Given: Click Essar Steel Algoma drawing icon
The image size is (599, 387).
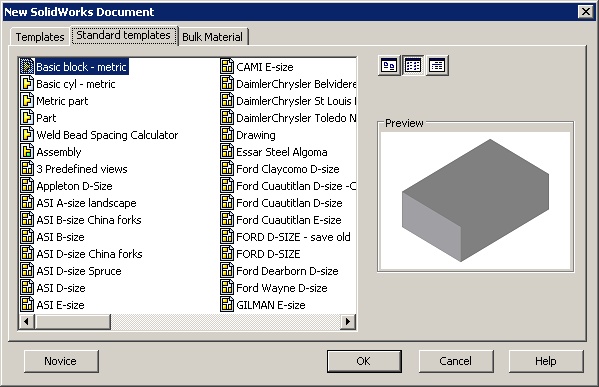Looking at the screenshot, I should (x=227, y=152).
